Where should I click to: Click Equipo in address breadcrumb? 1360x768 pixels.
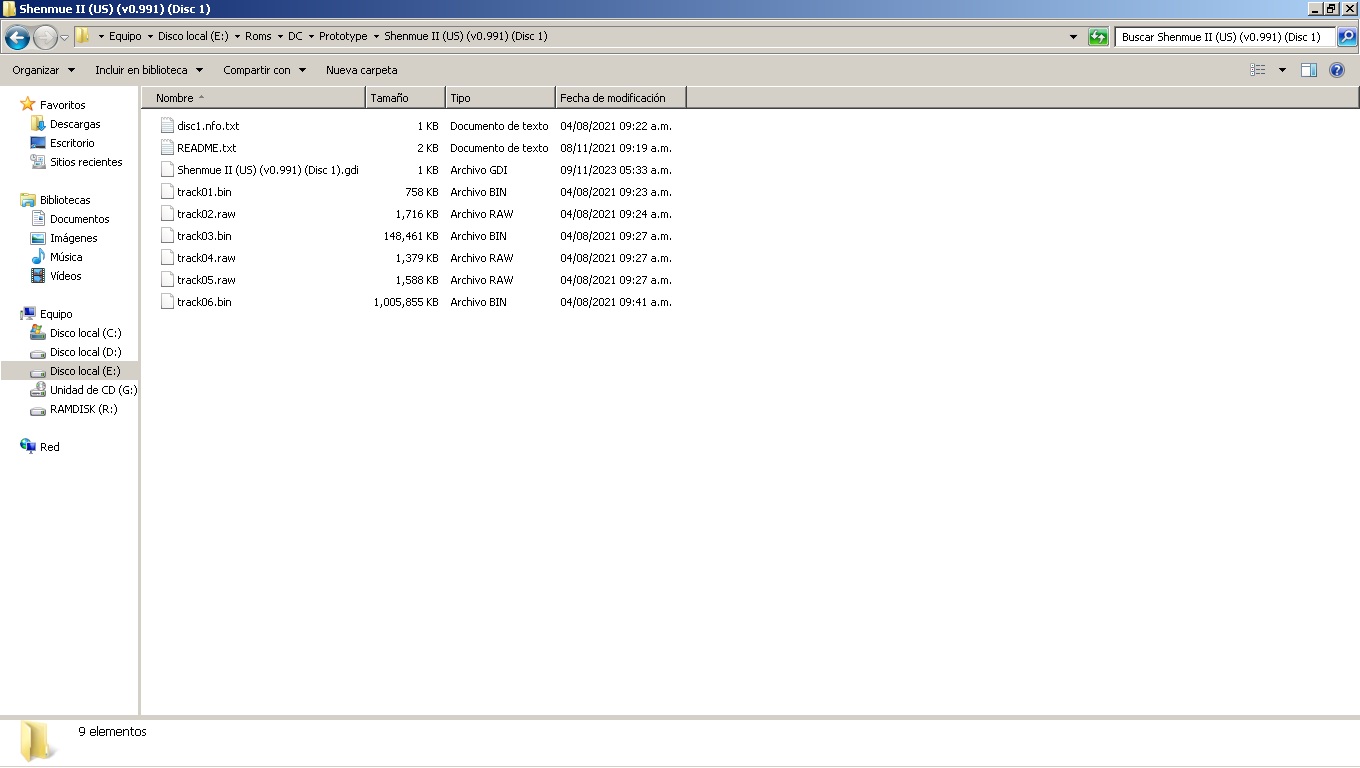[x=125, y=36]
